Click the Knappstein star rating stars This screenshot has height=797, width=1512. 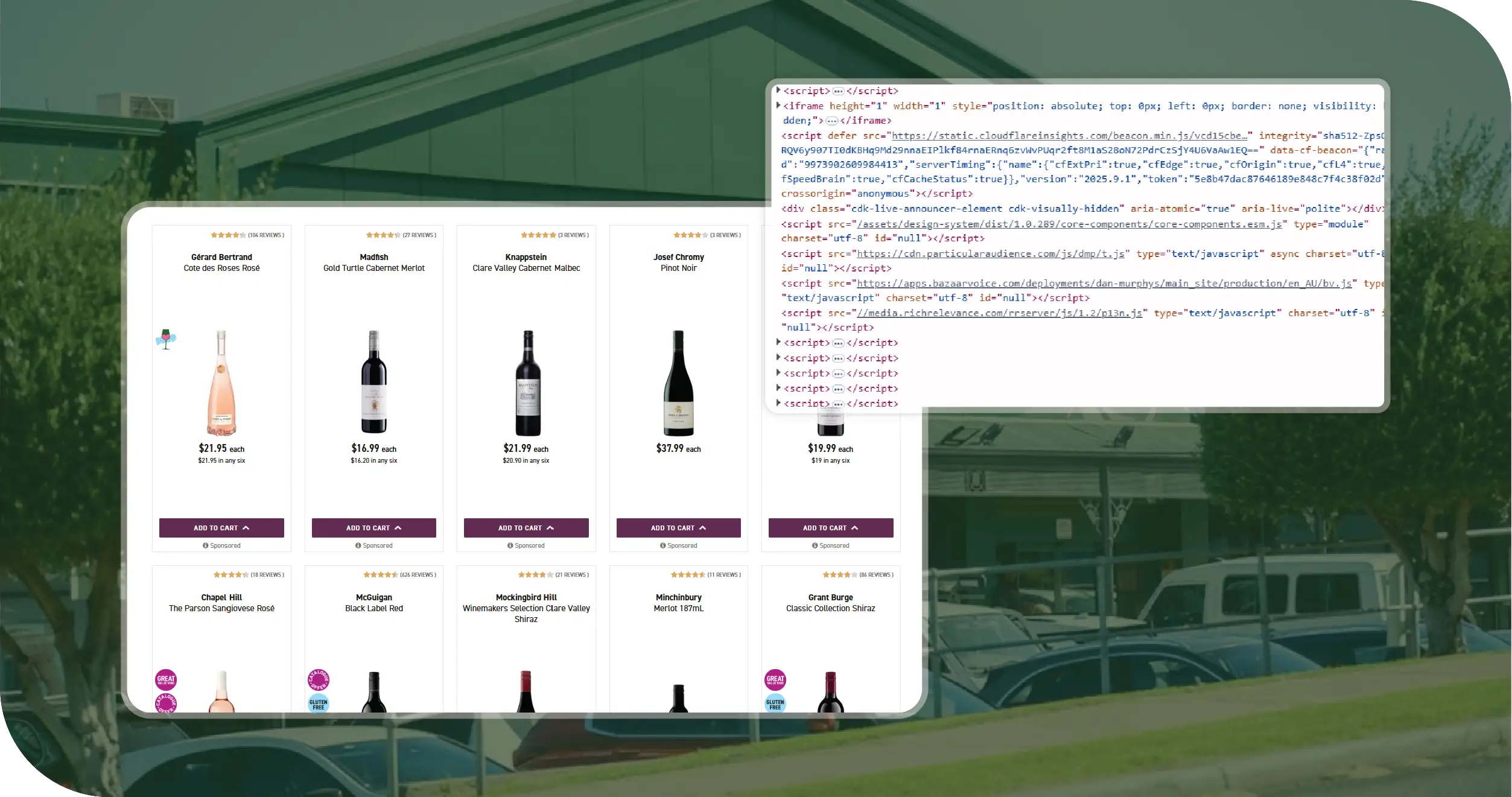click(x=539, y=233)
